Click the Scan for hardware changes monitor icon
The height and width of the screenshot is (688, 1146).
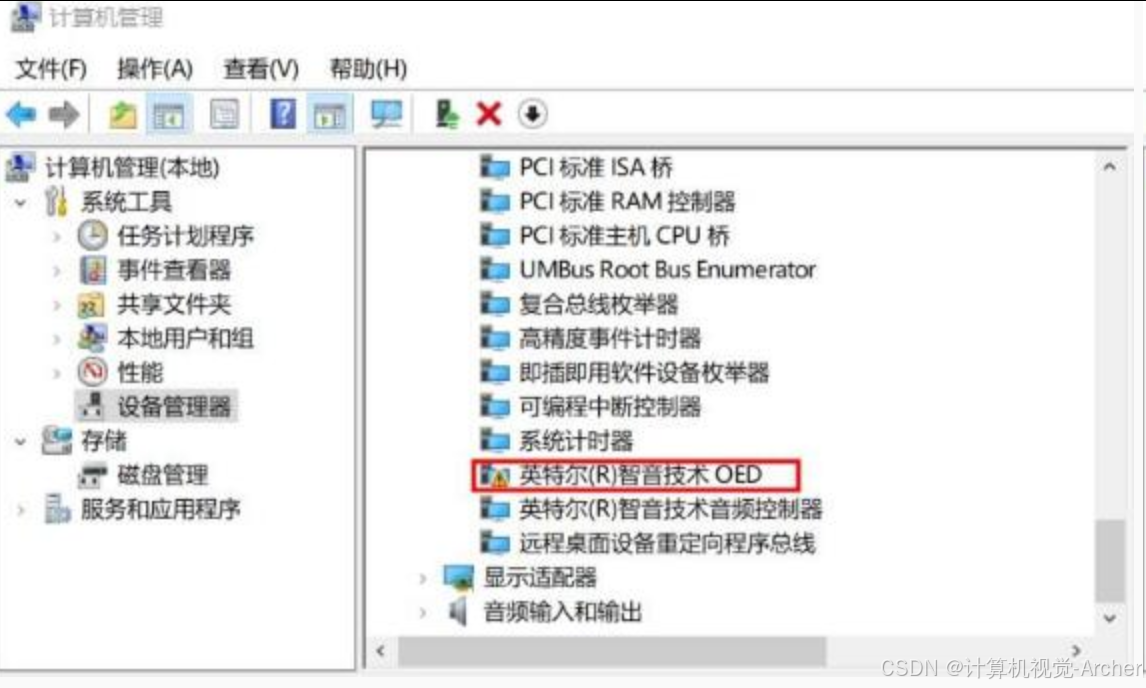click(386, 115)
